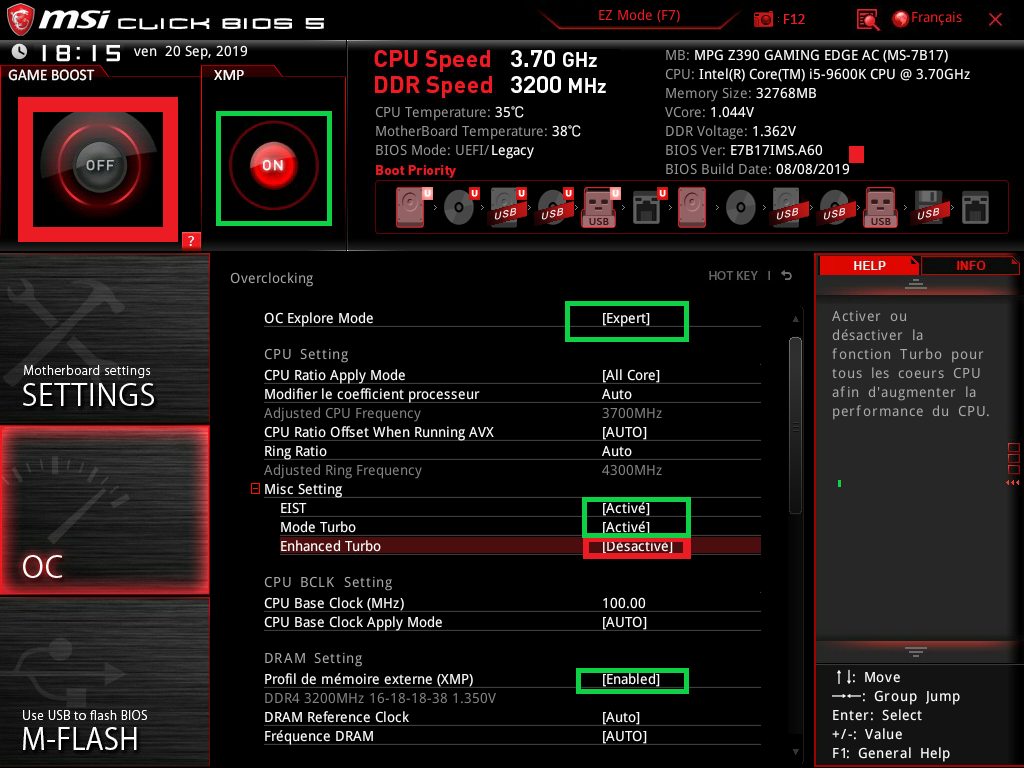Viewport: 1024px width, 768px height.
Task: Select the legacy hard disk boot icon
Action: (x=692, y=207)
